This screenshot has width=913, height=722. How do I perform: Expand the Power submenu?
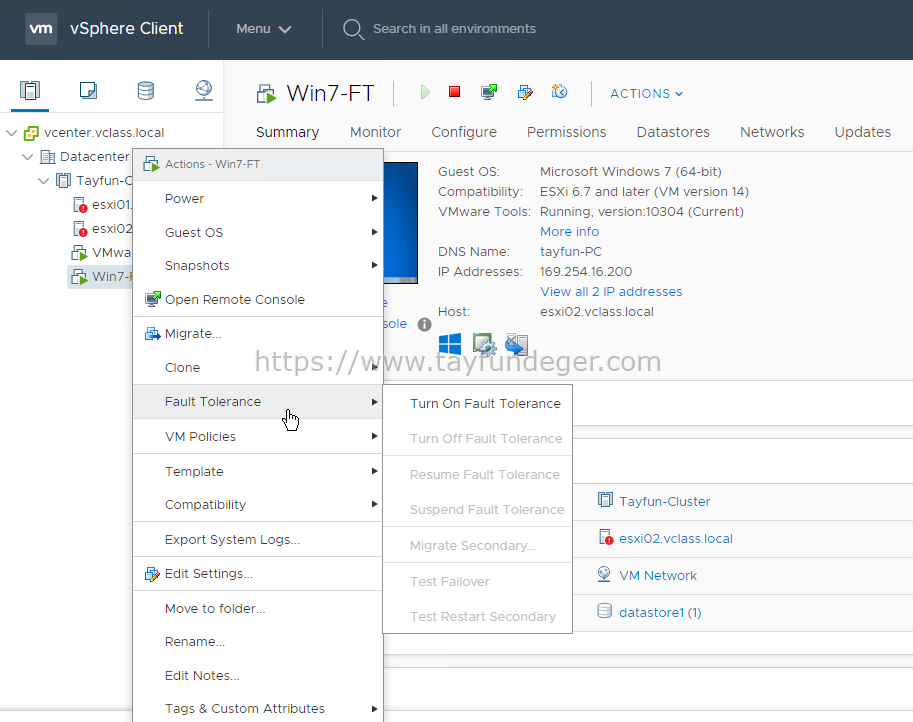[x=258, y=199]
